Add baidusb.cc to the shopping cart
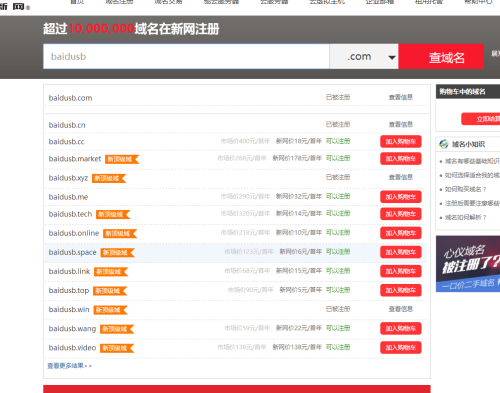Image resolution: width=500 pixels, height=393 pixels. (401, 142)
